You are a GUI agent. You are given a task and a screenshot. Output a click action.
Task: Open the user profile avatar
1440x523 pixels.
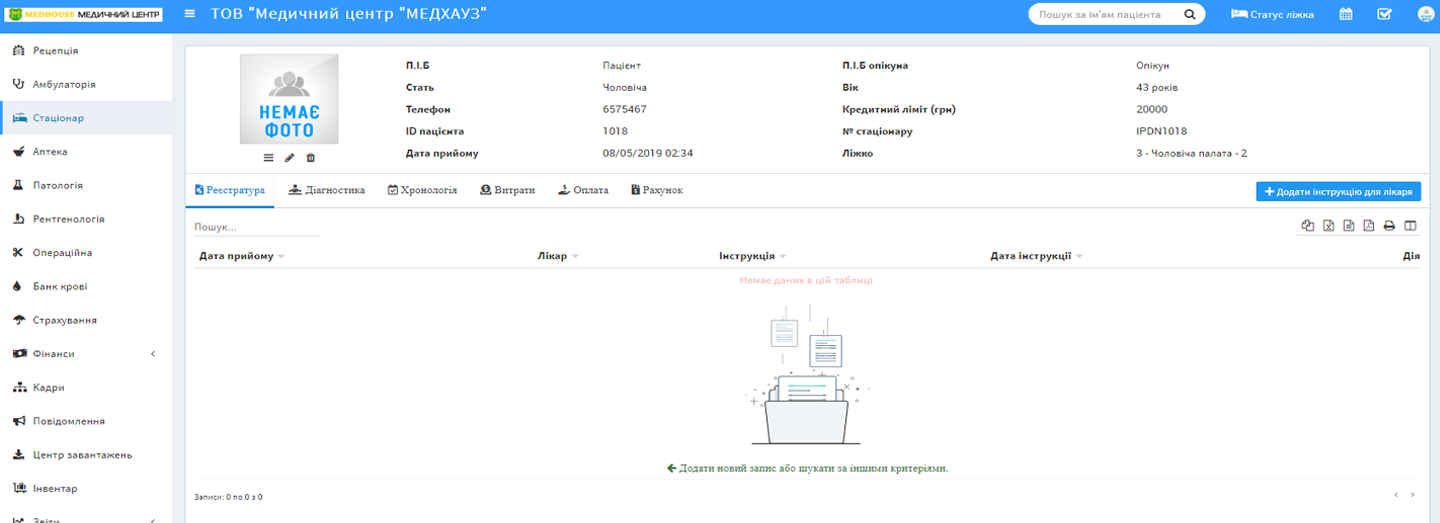click(1427, 14)
